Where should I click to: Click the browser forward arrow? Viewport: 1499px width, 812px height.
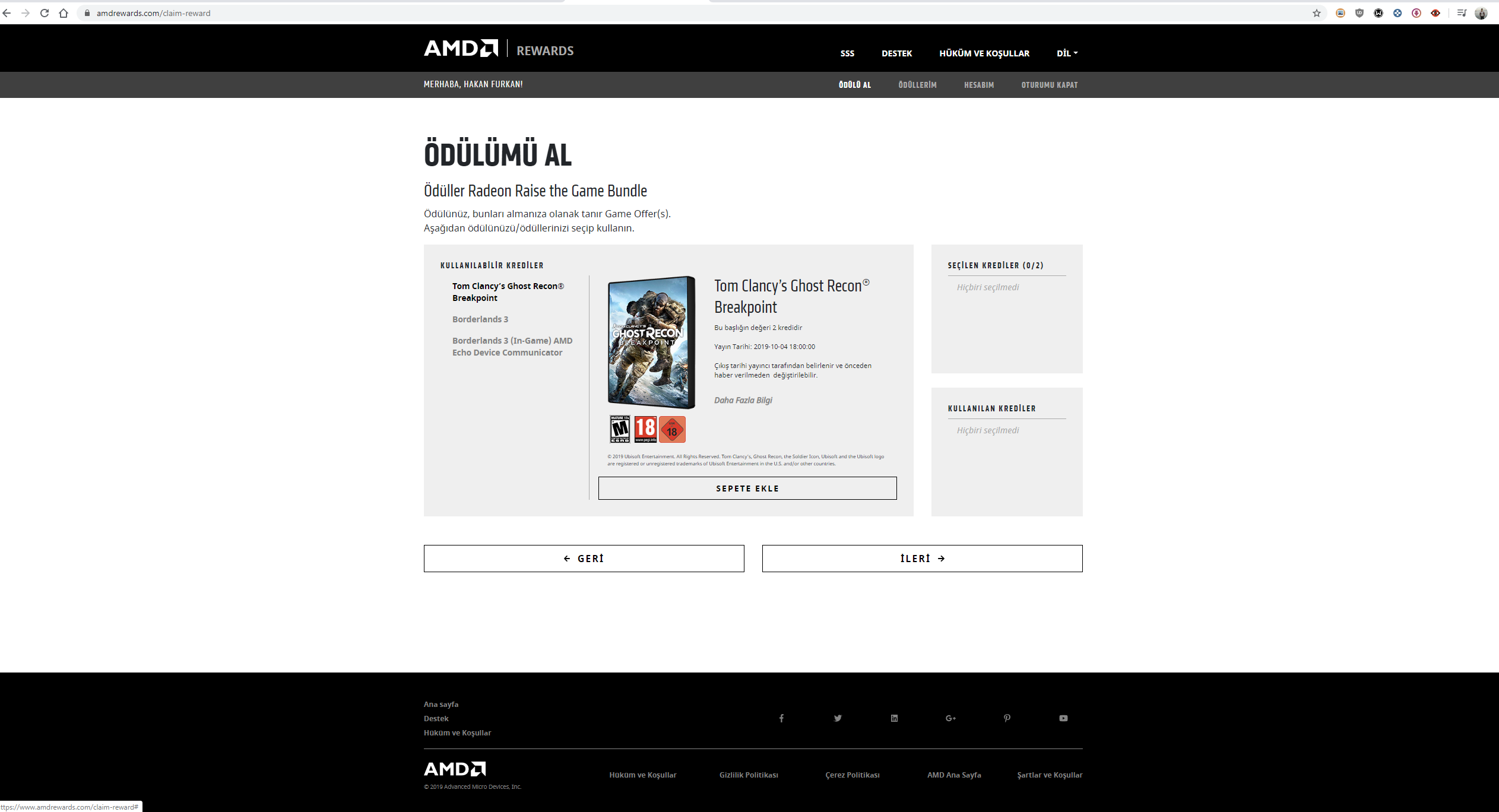pyautogui.click(x=25, y=13)
